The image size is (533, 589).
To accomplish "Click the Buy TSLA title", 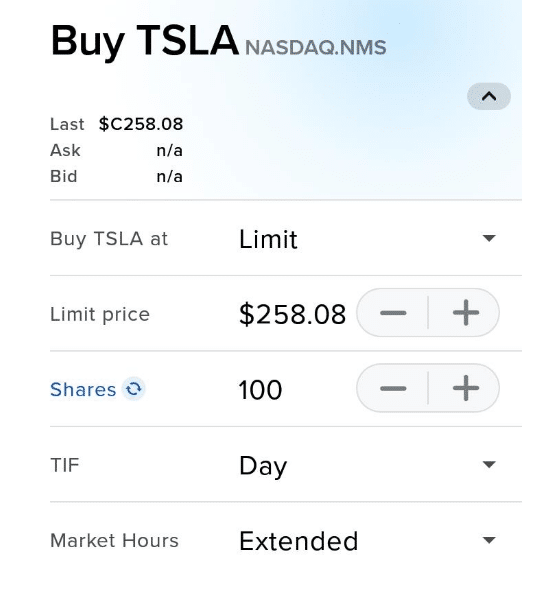I will pyautogui.click(x=145, y=41).
